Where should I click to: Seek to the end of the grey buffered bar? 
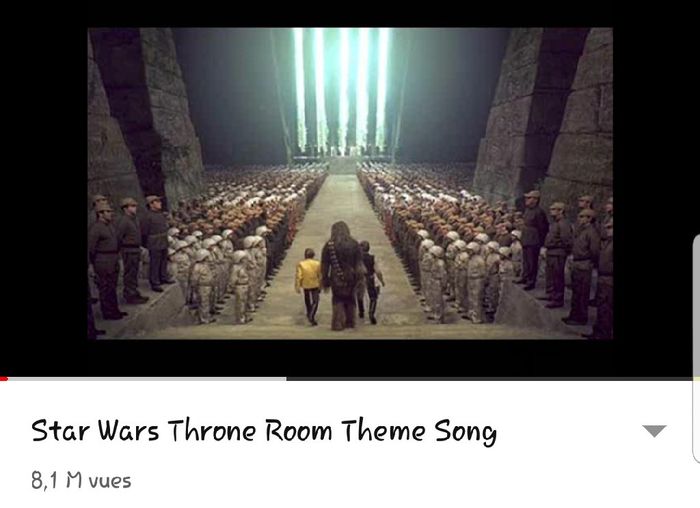[285, 379]
